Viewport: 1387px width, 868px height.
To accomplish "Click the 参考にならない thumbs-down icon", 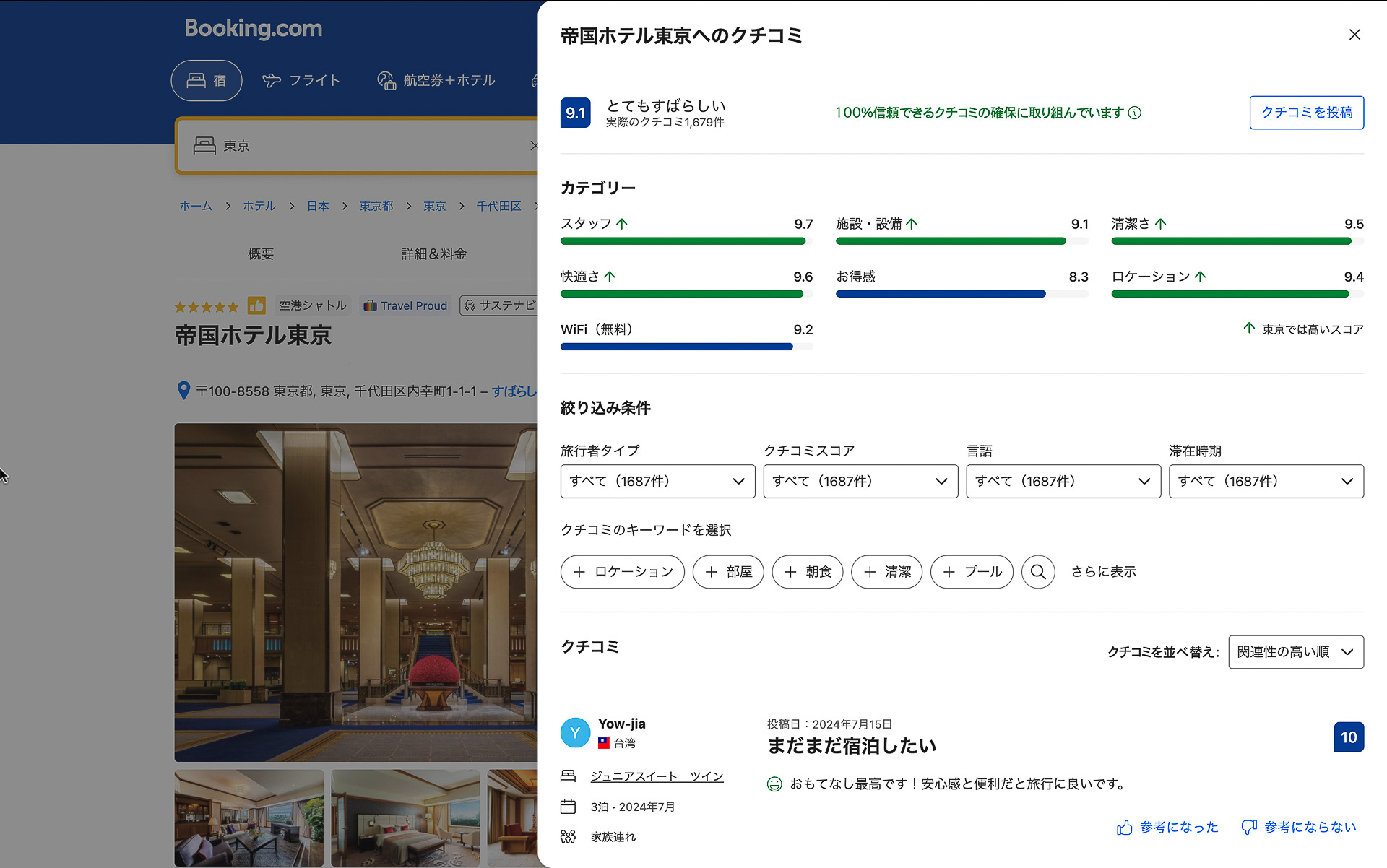I will [1249, 828].
